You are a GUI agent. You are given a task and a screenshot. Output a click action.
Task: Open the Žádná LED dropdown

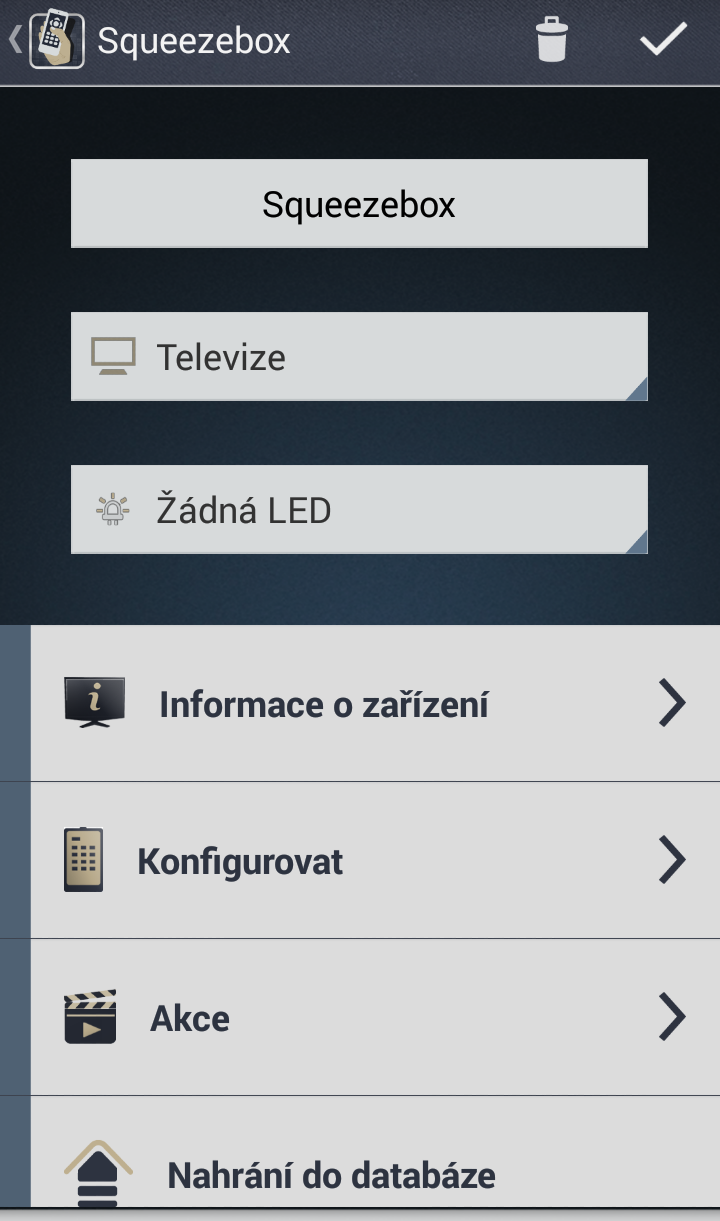pos(359,510)
